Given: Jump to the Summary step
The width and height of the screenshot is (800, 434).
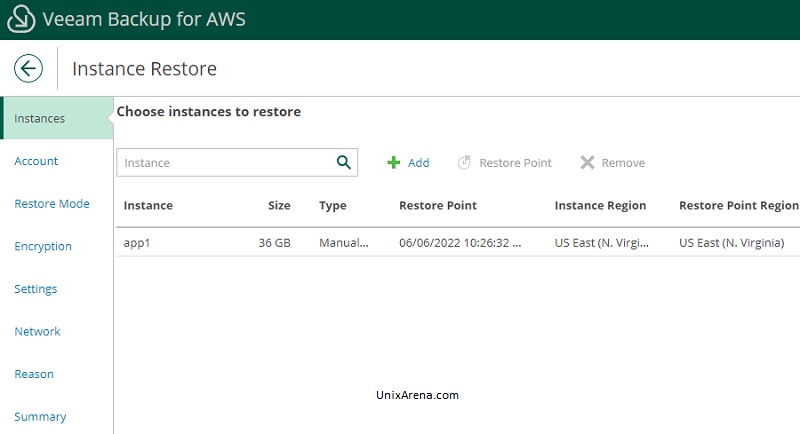Looking at the screenshot, I should pyautogui.click(x=40, y=417).
